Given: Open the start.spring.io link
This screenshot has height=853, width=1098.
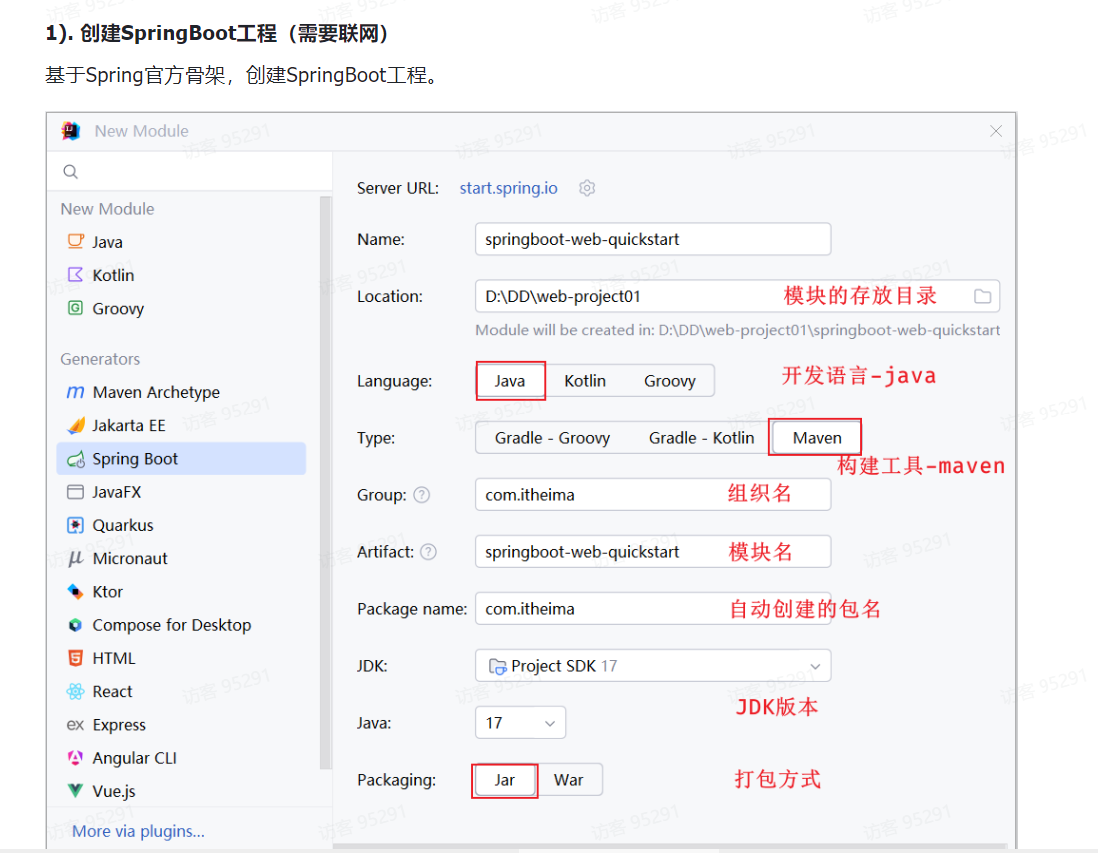Looking at the screenshot, I should pos(508,187).
